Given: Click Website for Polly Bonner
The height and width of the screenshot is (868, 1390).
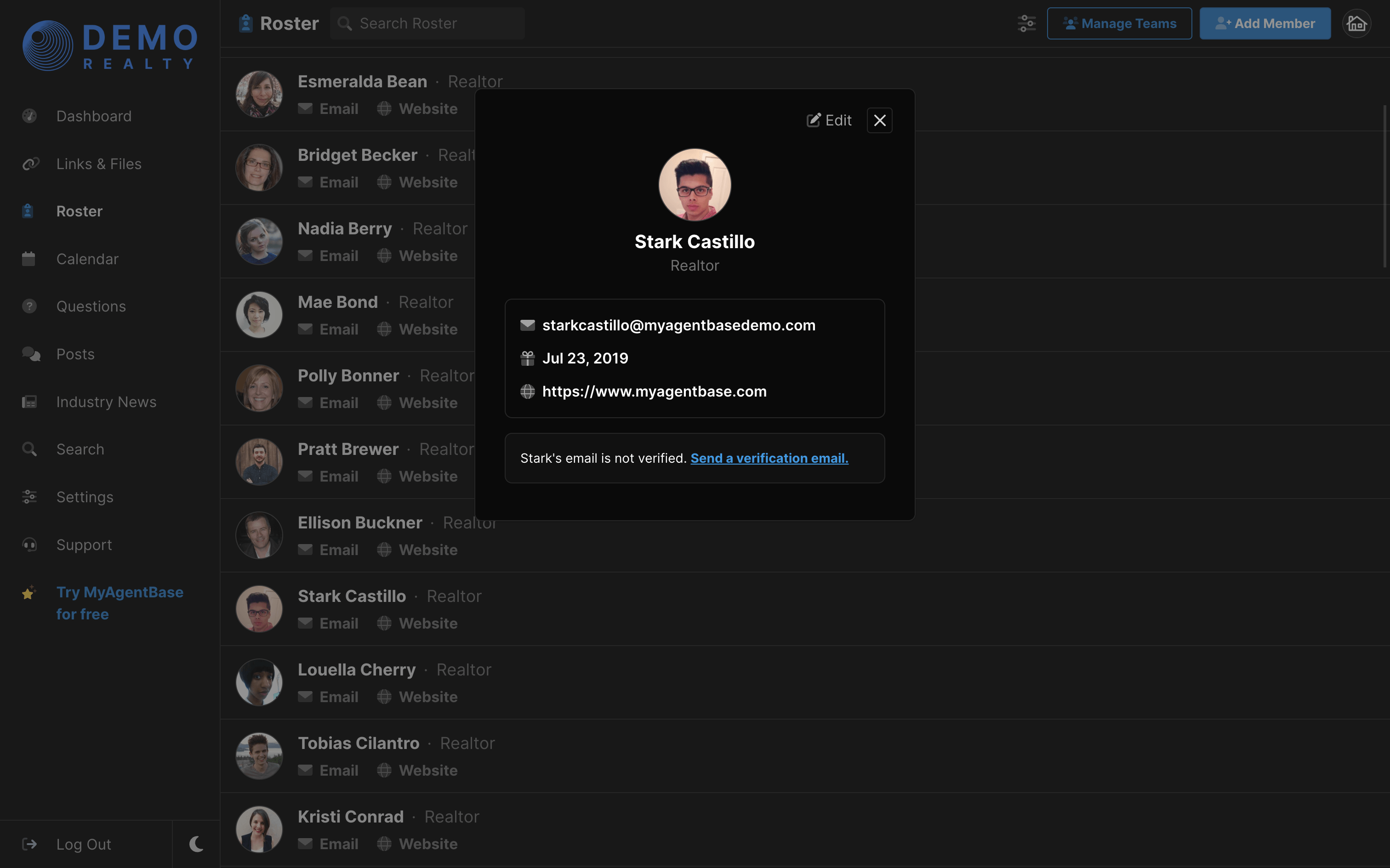Looking at the screenshot, I should point(417,403).
